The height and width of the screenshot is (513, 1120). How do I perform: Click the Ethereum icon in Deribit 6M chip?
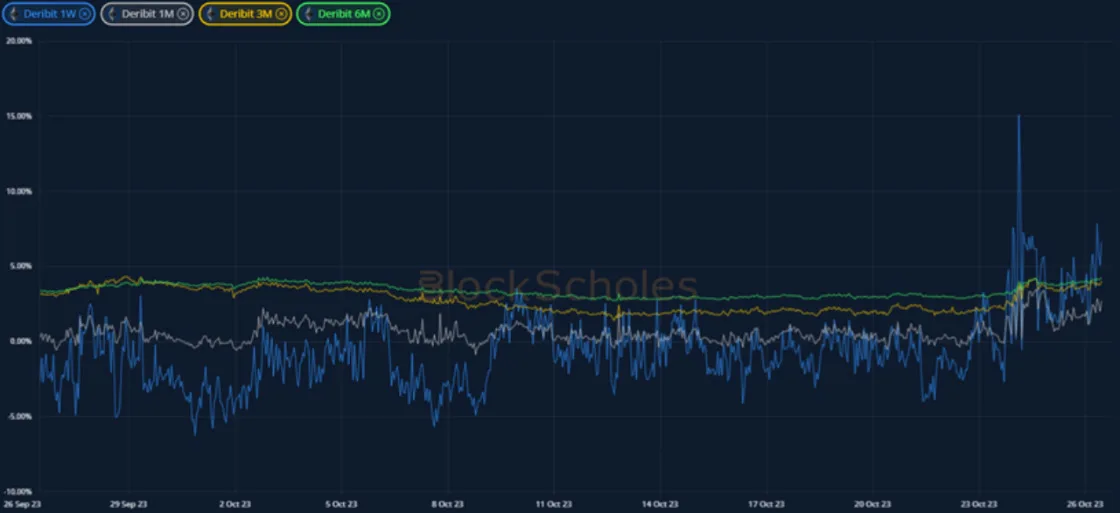[308, 14]
